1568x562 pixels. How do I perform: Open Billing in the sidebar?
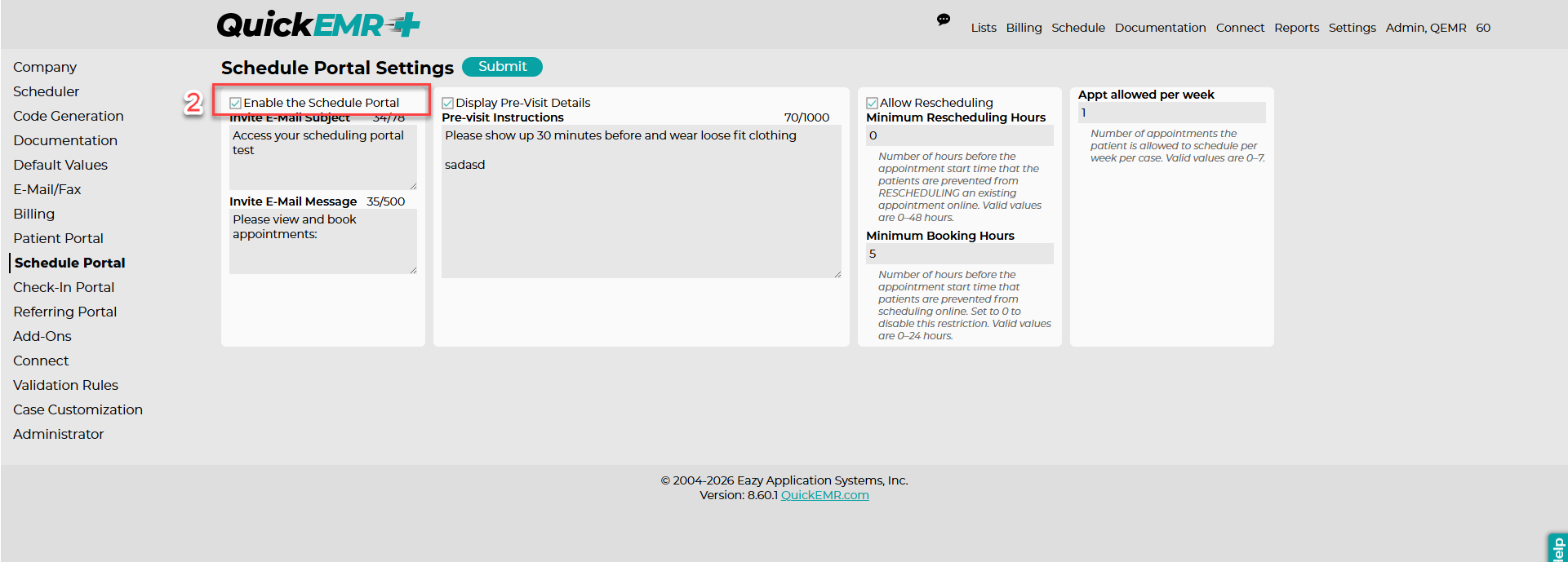point(33,214)
